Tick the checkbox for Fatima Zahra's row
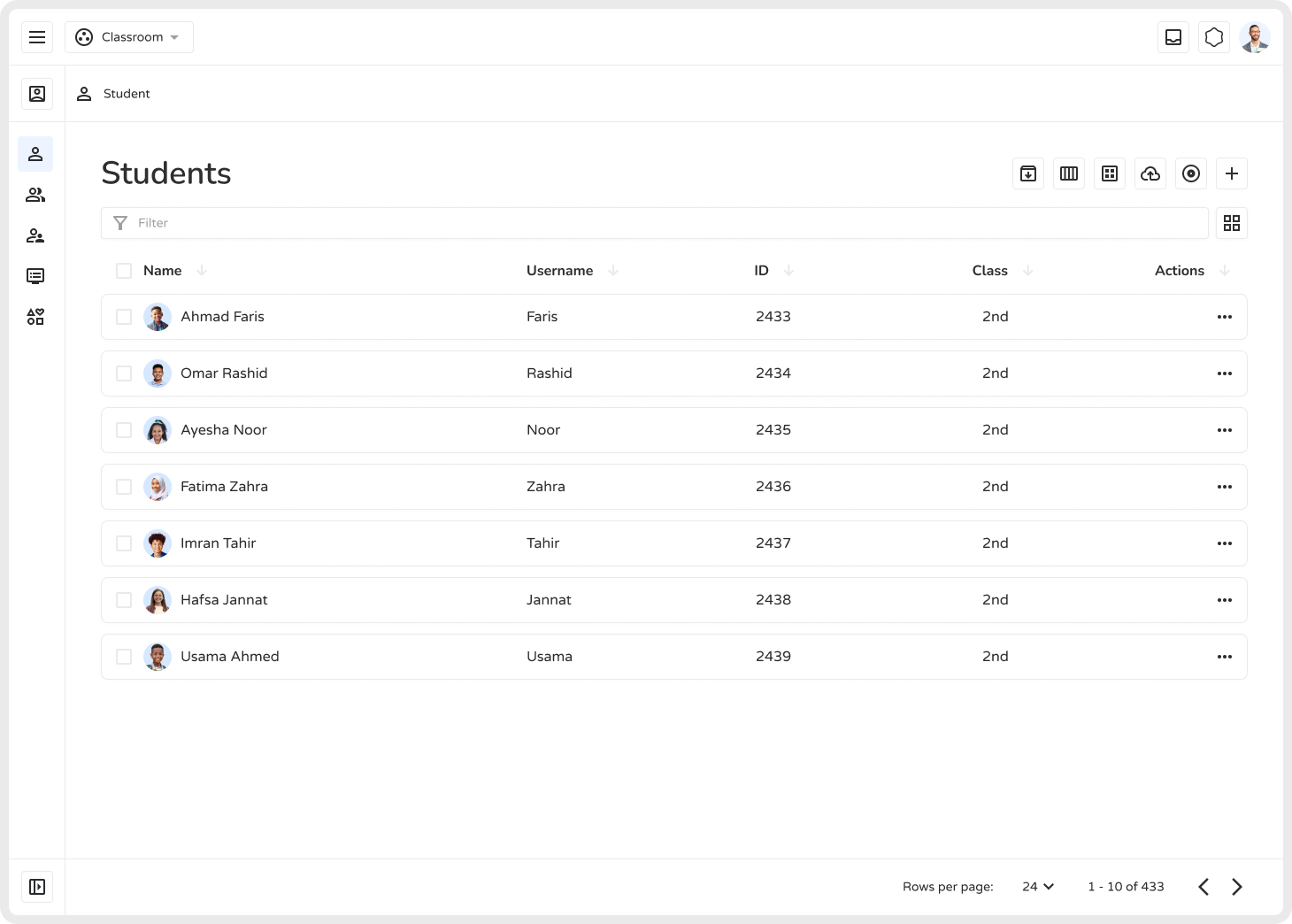Image resolution: width=1292 pixels, height=924 pixels. 124,486
